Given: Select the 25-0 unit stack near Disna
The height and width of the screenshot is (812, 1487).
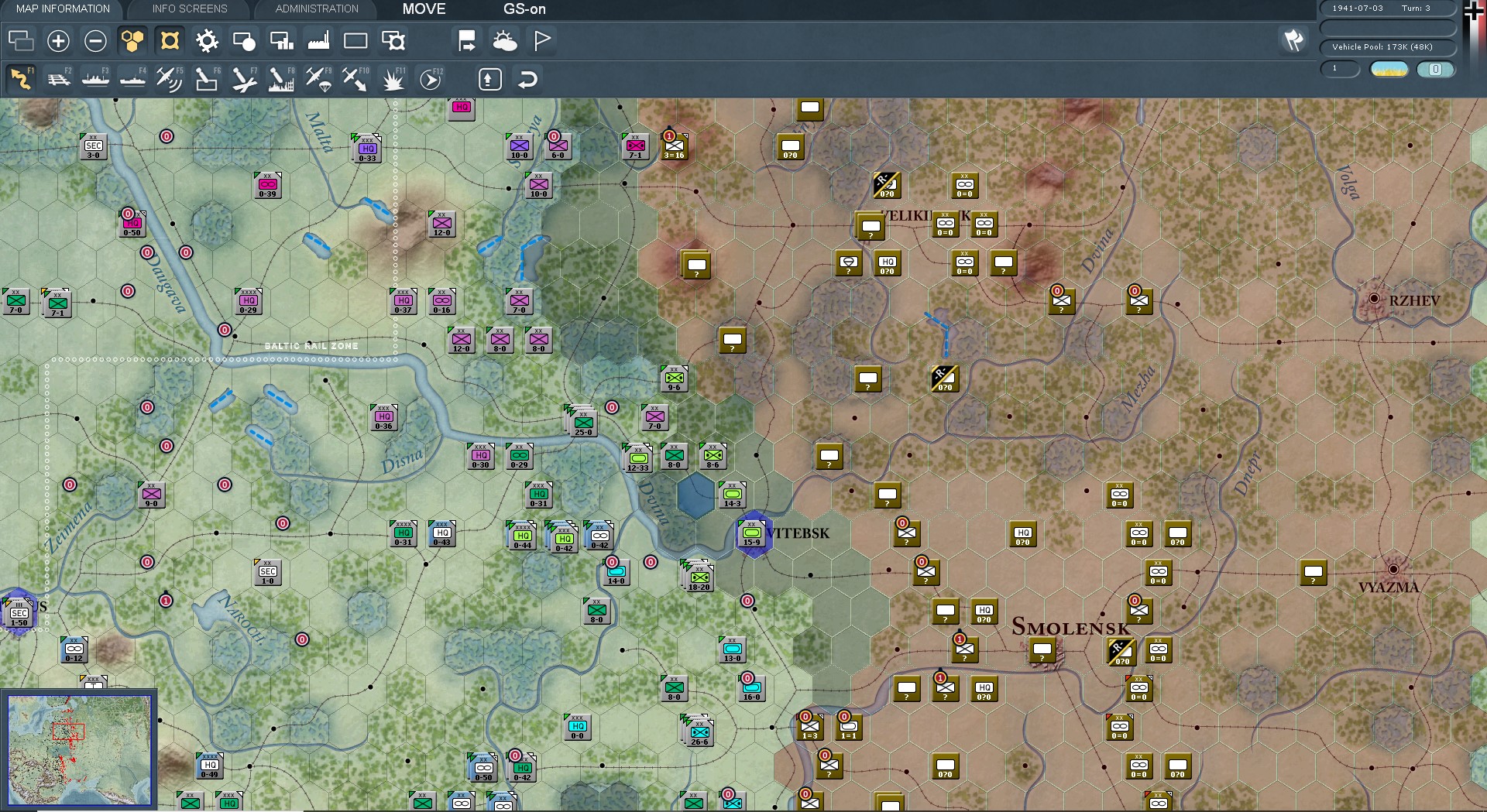Looking at the screenshot, I should [582, 422].
